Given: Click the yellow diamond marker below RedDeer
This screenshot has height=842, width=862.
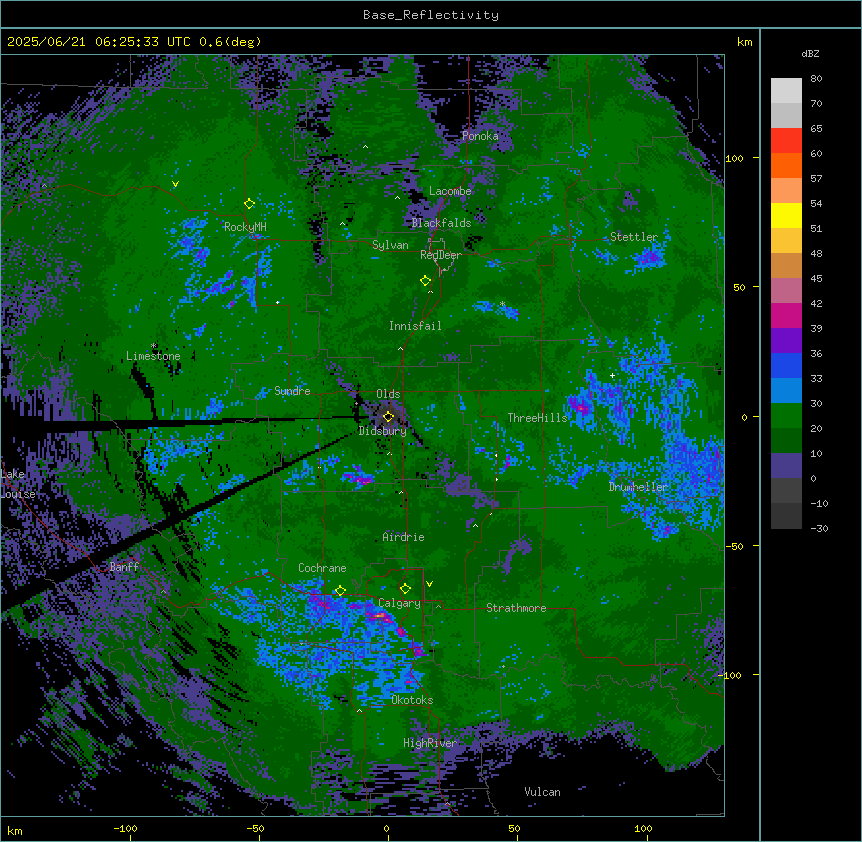Looking at the screenshot, I should (x=425, y=281).
